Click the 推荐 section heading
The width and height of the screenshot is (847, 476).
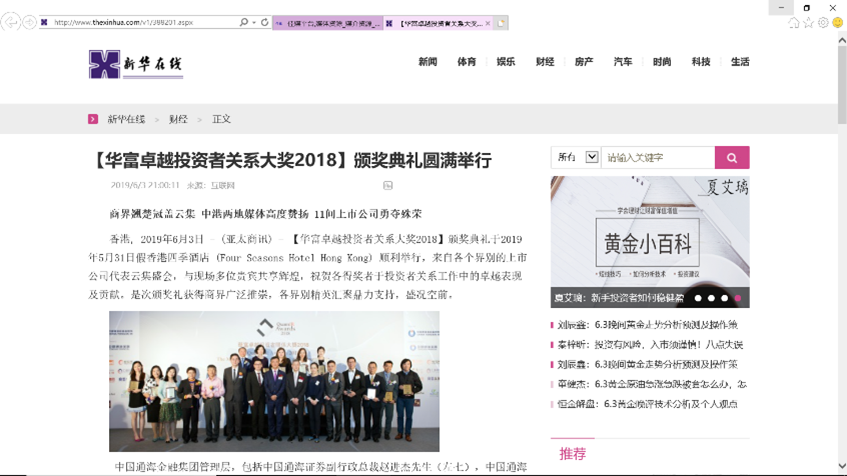[573, 454]
